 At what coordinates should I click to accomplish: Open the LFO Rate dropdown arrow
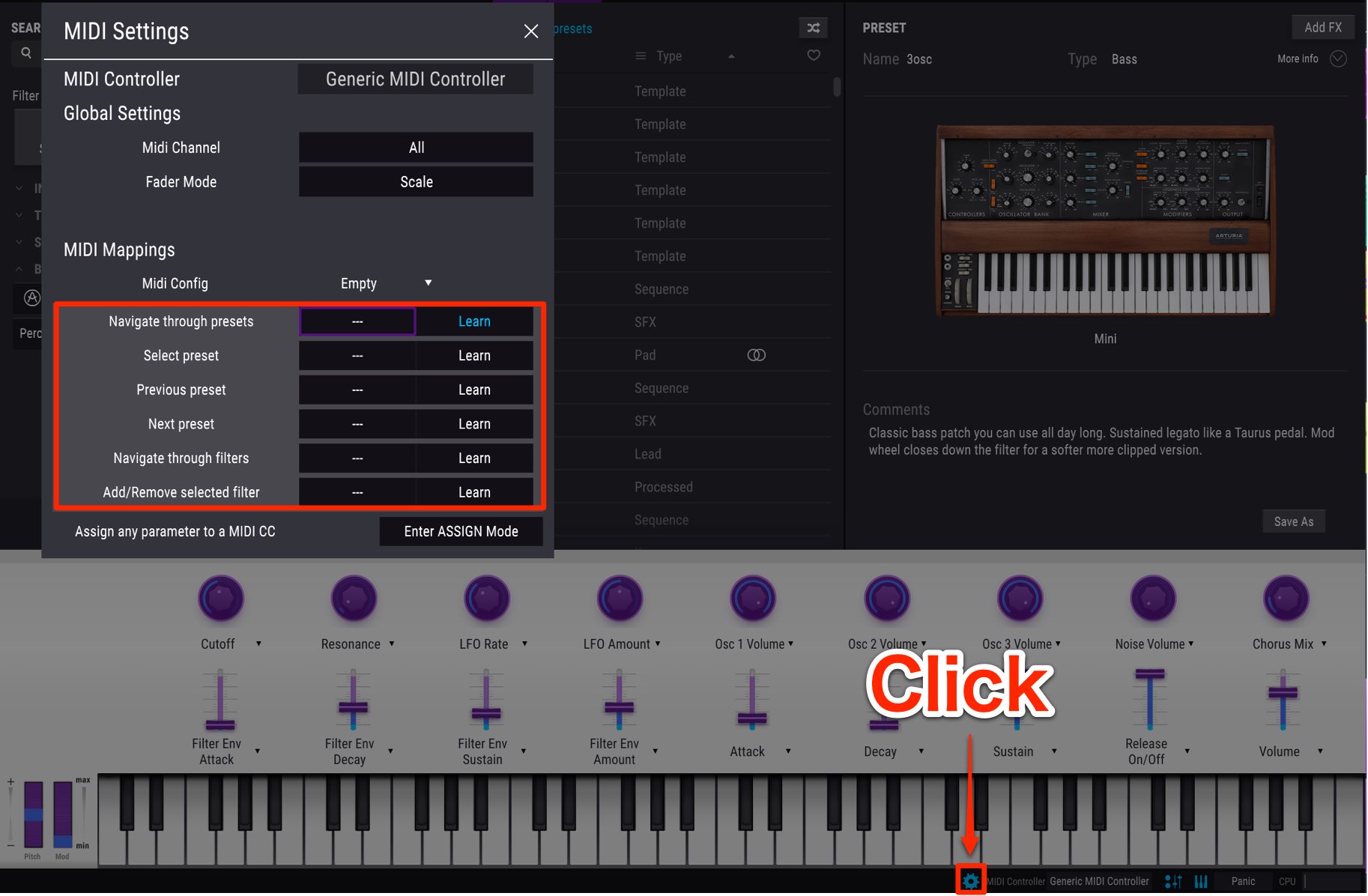click(x=524, y=644)
